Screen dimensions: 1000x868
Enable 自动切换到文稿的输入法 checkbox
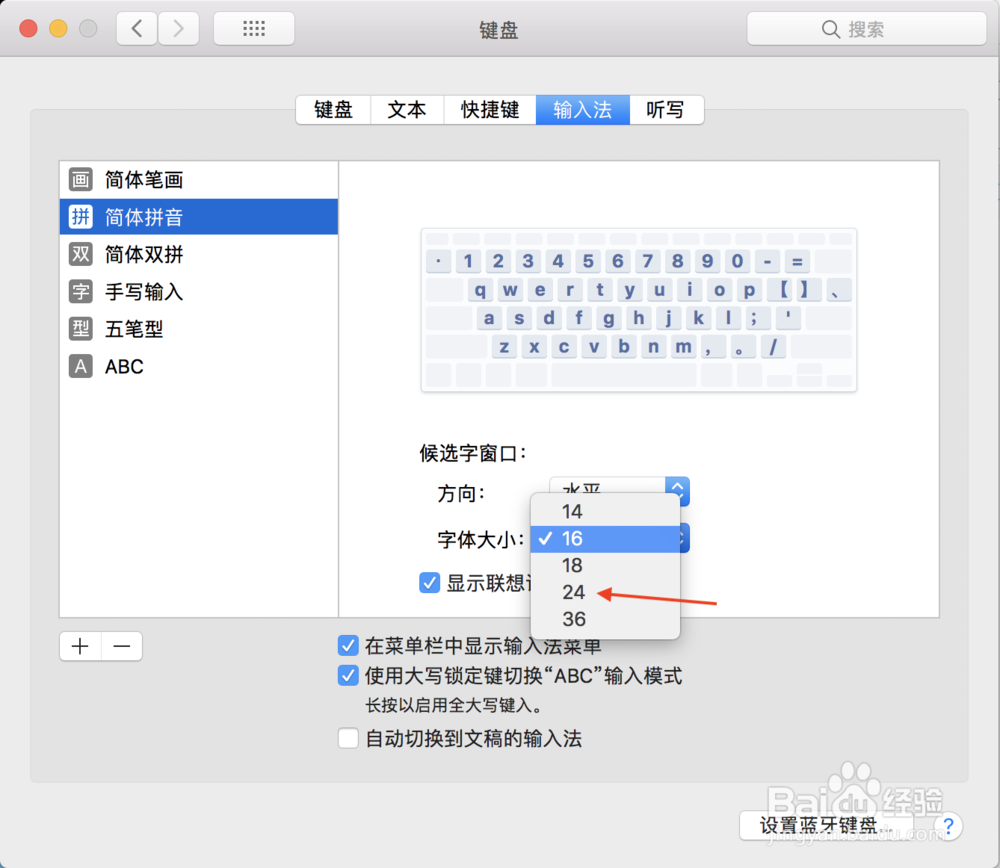[x=348, y=739]
